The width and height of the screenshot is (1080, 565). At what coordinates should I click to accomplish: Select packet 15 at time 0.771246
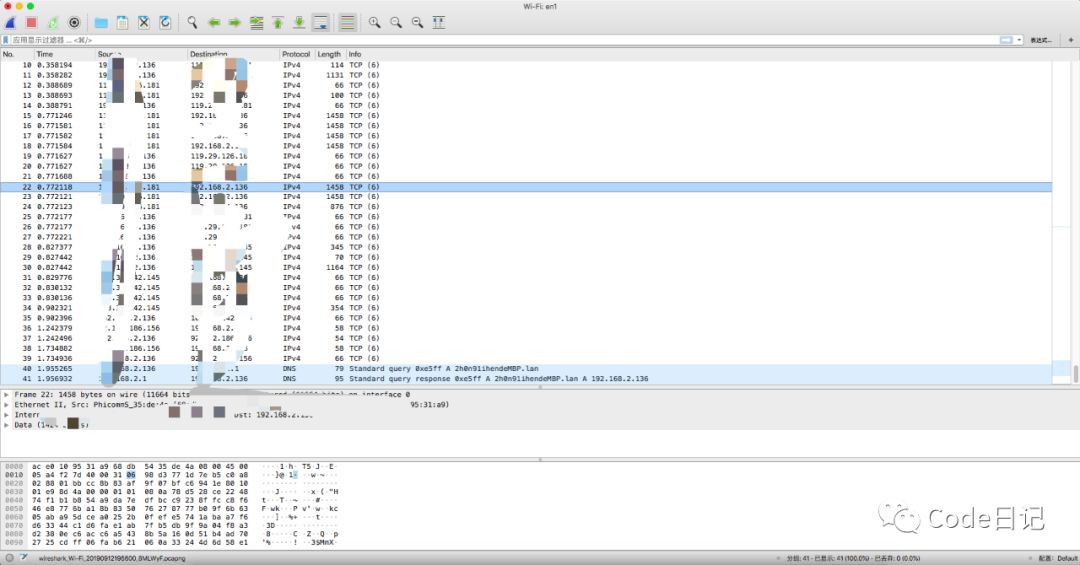click(x=526, y=116)
